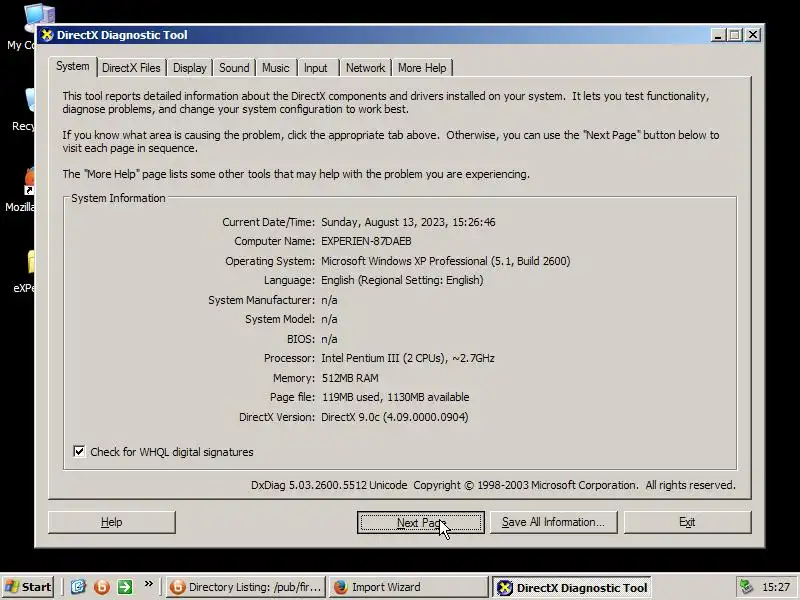Click the Processor value Intel Pentium III
Screen dimensions: 800x600
click(x=408, y=358)
